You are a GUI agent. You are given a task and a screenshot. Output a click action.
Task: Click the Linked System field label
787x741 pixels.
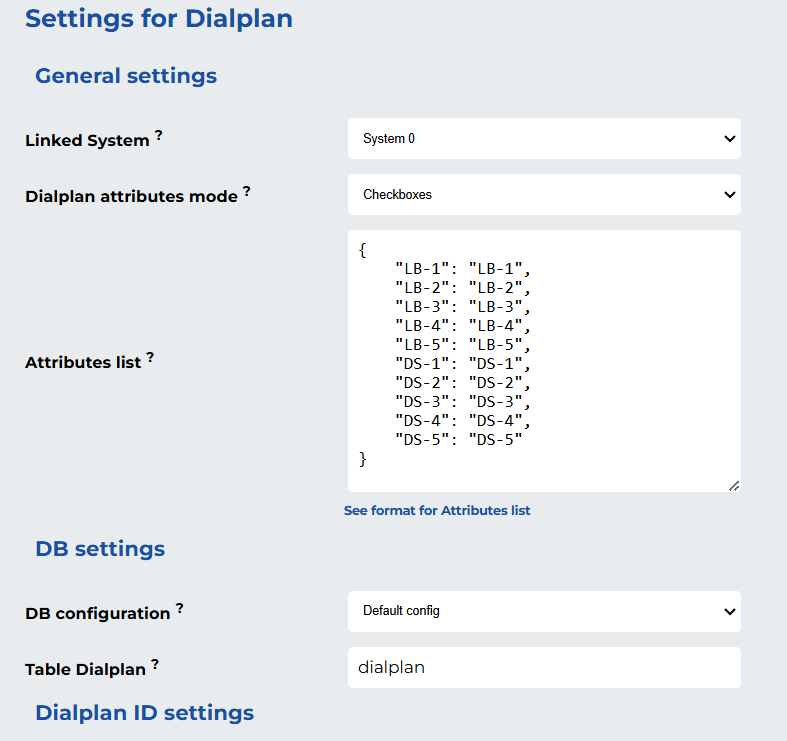click(x=87, y=141)
